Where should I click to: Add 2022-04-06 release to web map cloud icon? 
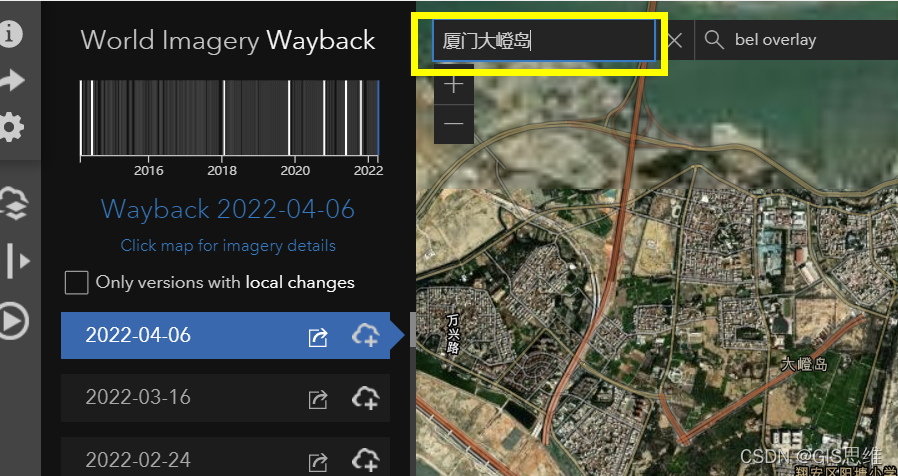tap(365, 335)
